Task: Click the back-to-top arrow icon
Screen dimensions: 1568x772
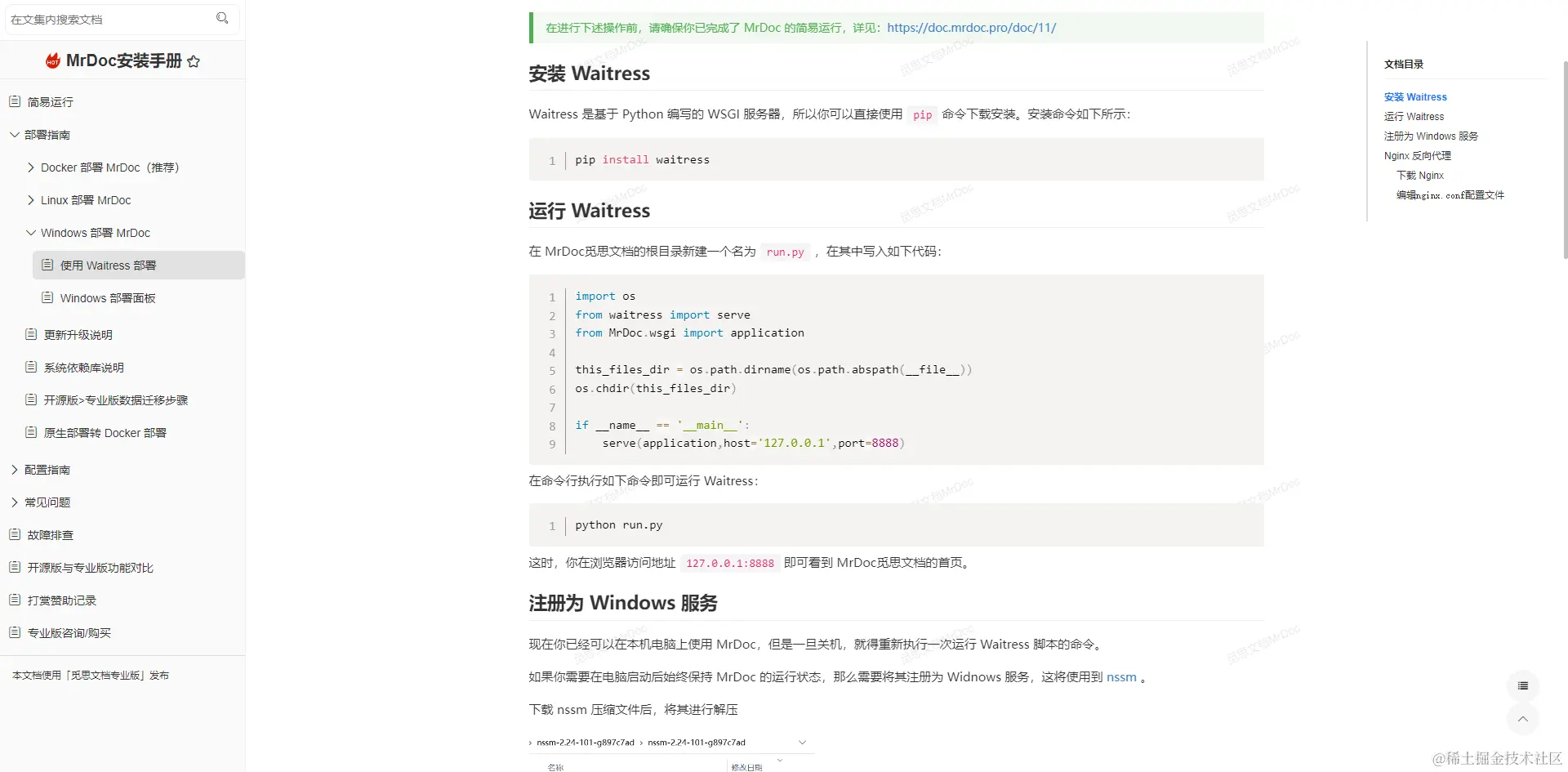Action: pyautogui.click(x=1522, y=719)
